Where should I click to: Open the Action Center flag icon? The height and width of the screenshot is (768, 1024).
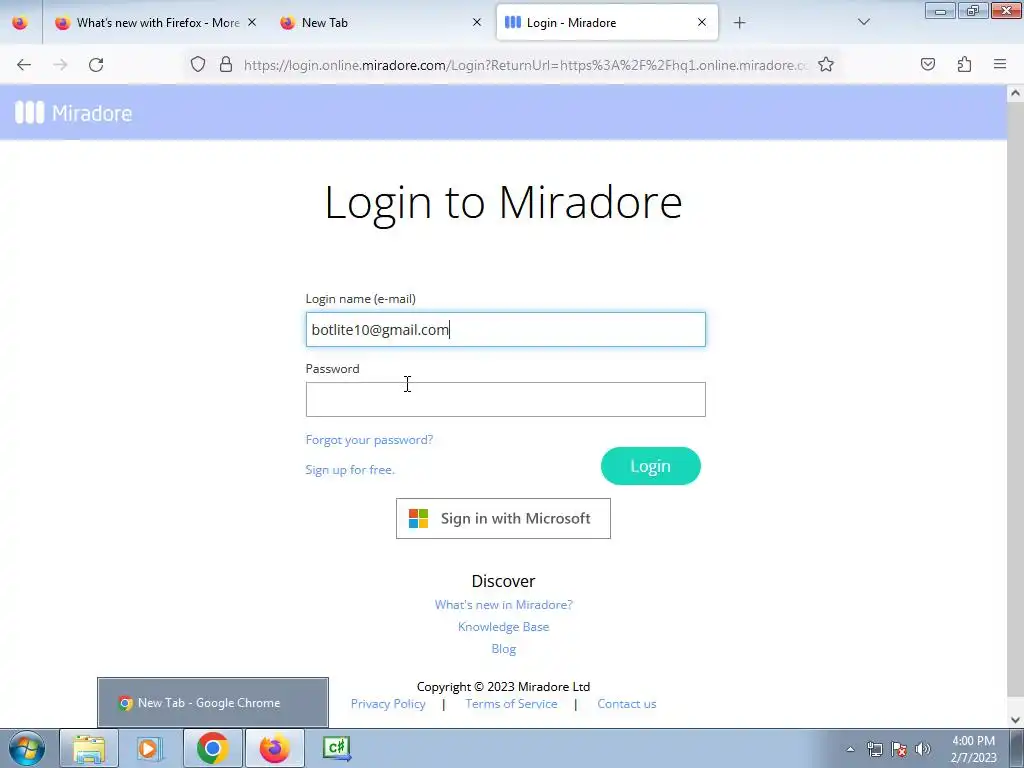click(x=899, y=749)
